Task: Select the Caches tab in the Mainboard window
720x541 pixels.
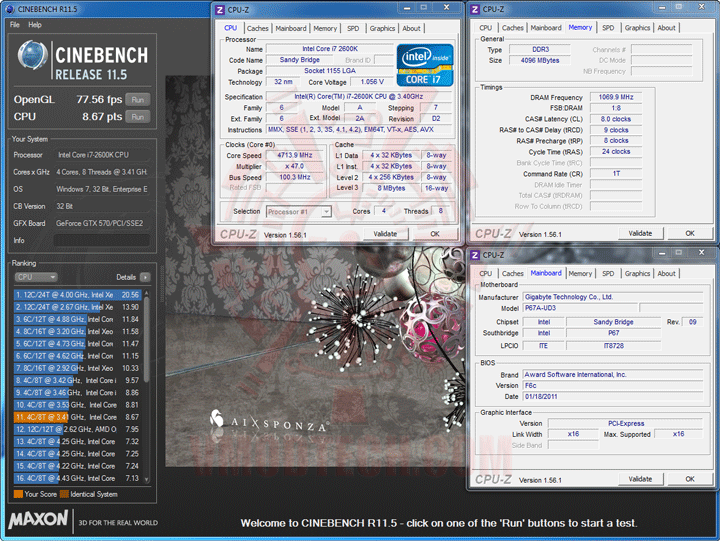Action: coord(512,274)
